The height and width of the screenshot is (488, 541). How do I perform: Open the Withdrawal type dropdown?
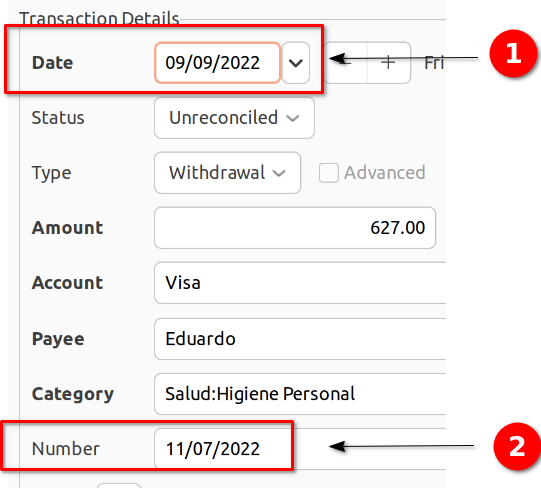coord(227,173)
